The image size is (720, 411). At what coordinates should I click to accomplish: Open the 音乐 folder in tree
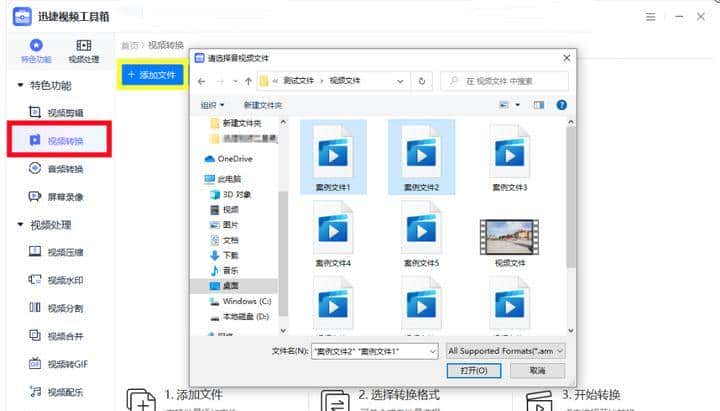pyautogui.click(x=225, y=270)
